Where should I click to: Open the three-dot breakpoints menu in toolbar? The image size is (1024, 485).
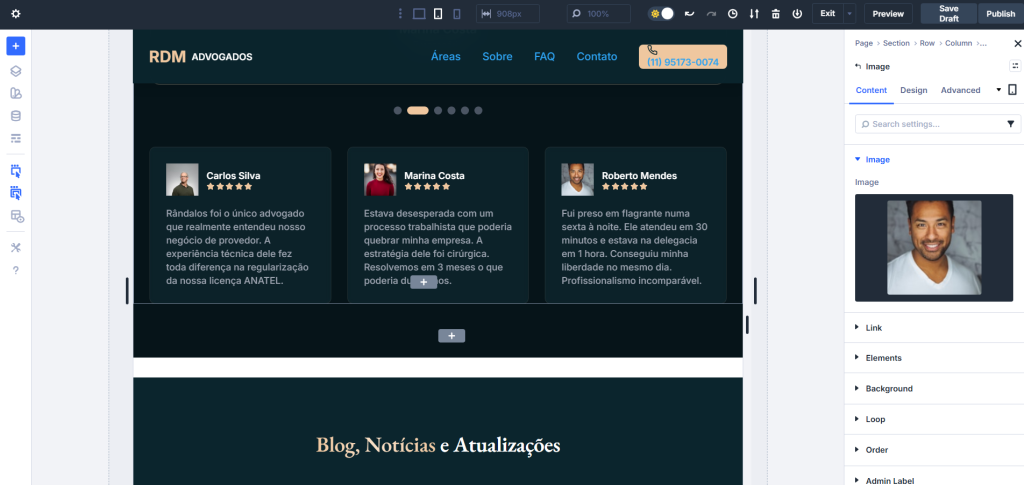(x=400, y=14)
